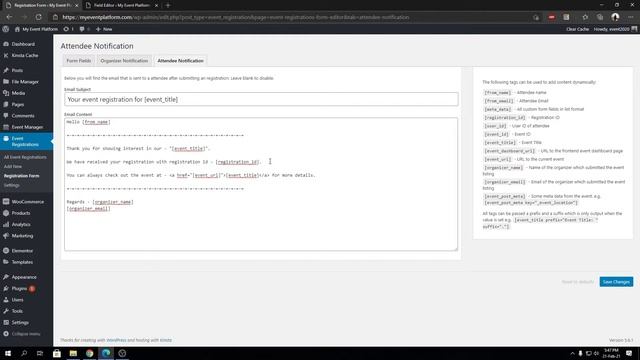Click the Products sidebar icon
The image size is (640, 360).
tap(6, 213)
